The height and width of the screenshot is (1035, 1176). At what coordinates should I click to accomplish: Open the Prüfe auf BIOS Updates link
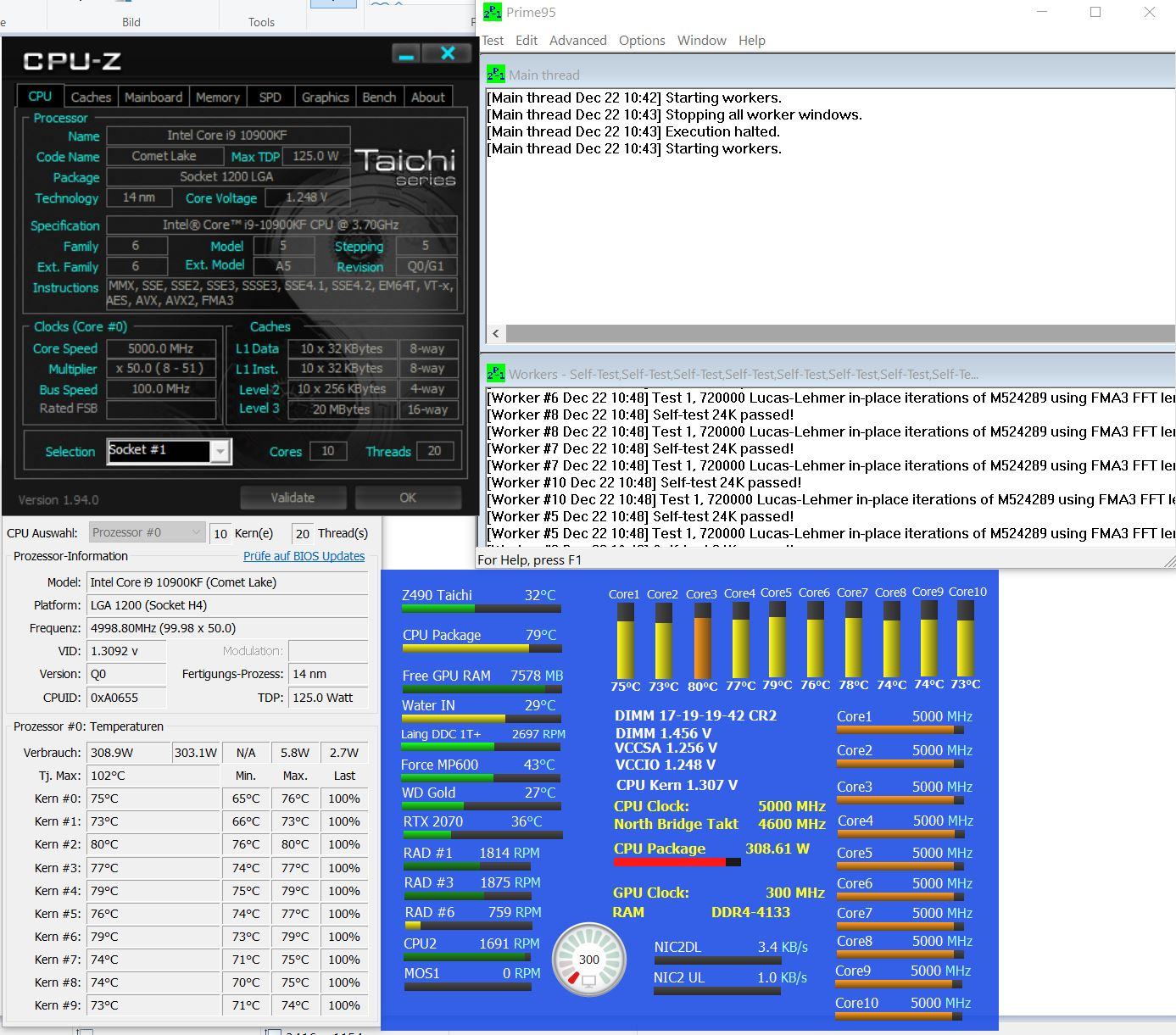(x=304, y=556)
